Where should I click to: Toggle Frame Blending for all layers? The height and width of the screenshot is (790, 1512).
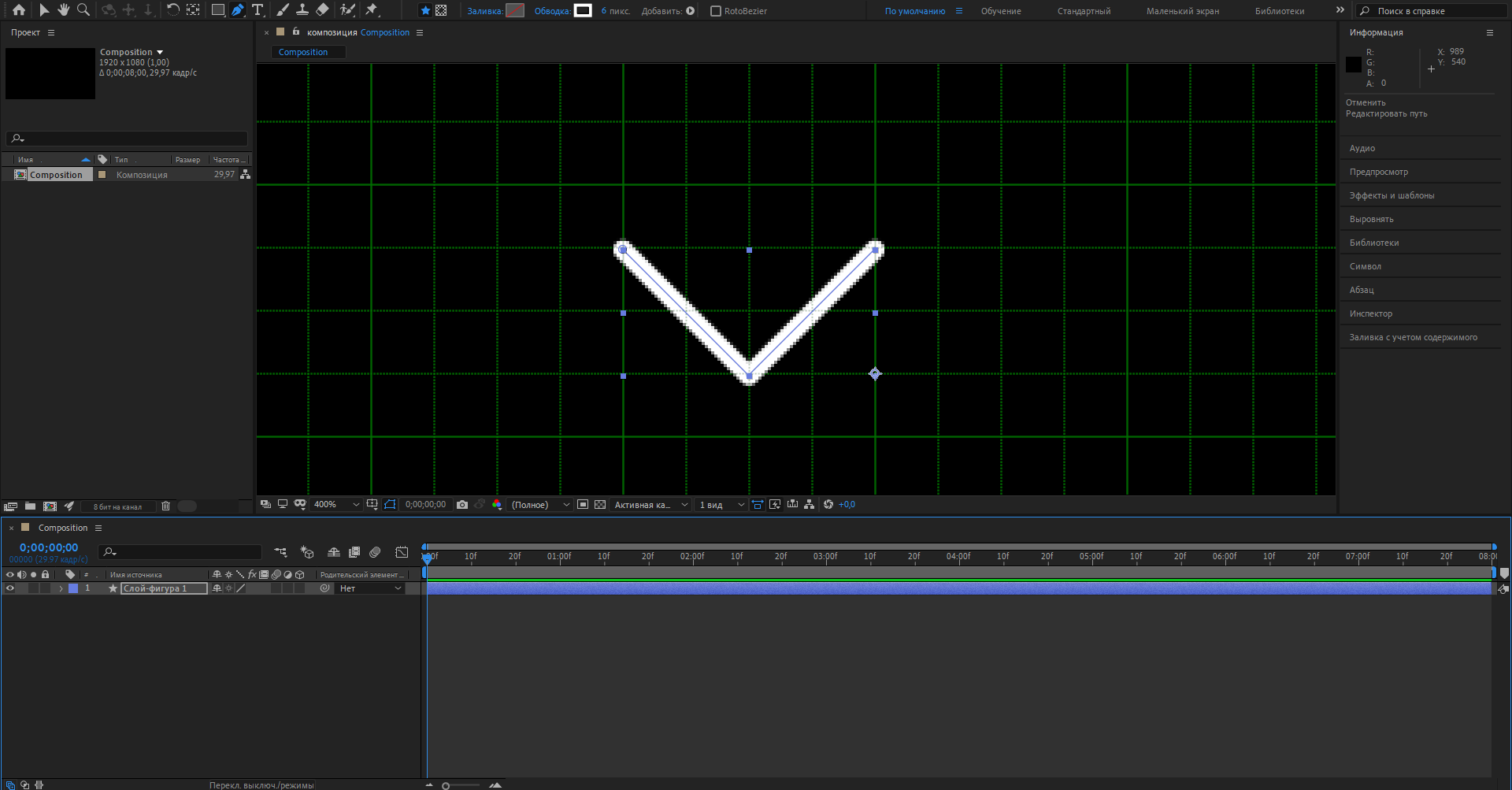tap(354, 552)
